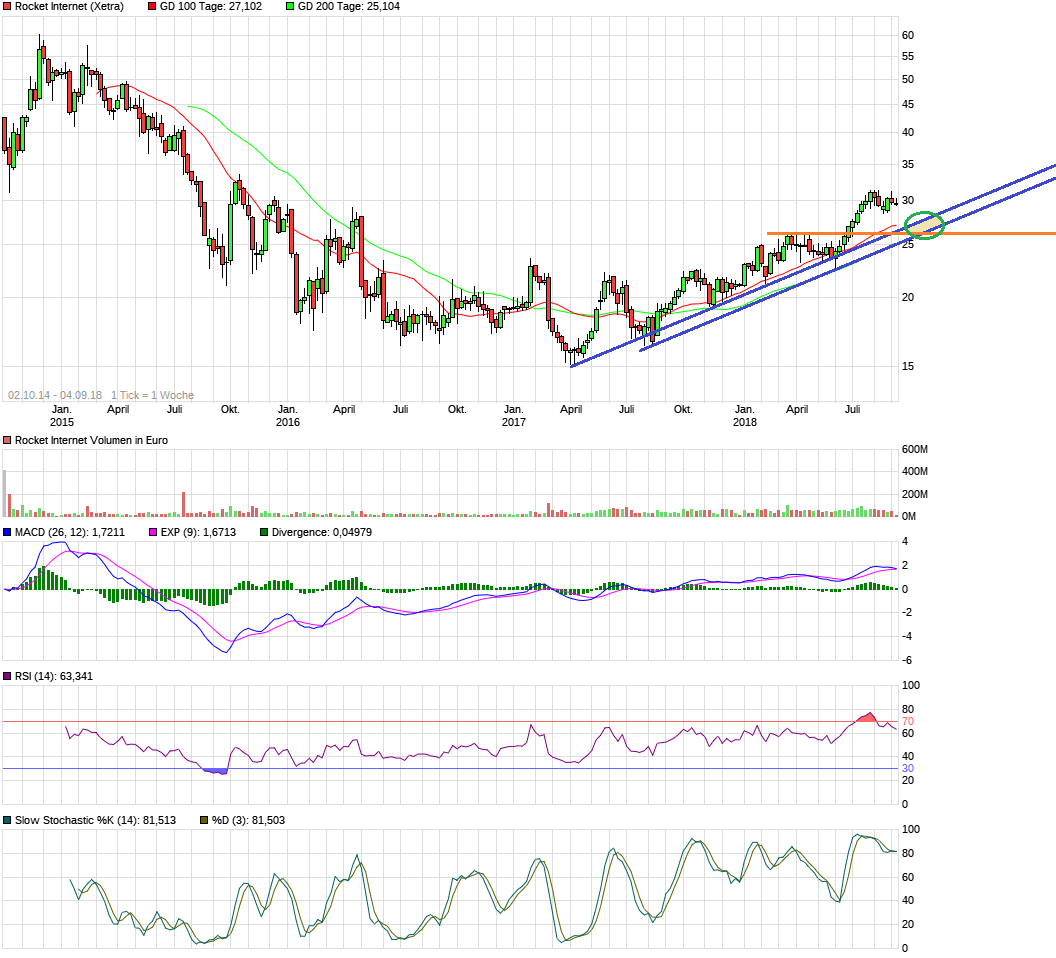This screenshot has width=1056, height=958.
Task: Click the date range text '02.10.14 - 04.09.18'
Action: coord(55,395)
